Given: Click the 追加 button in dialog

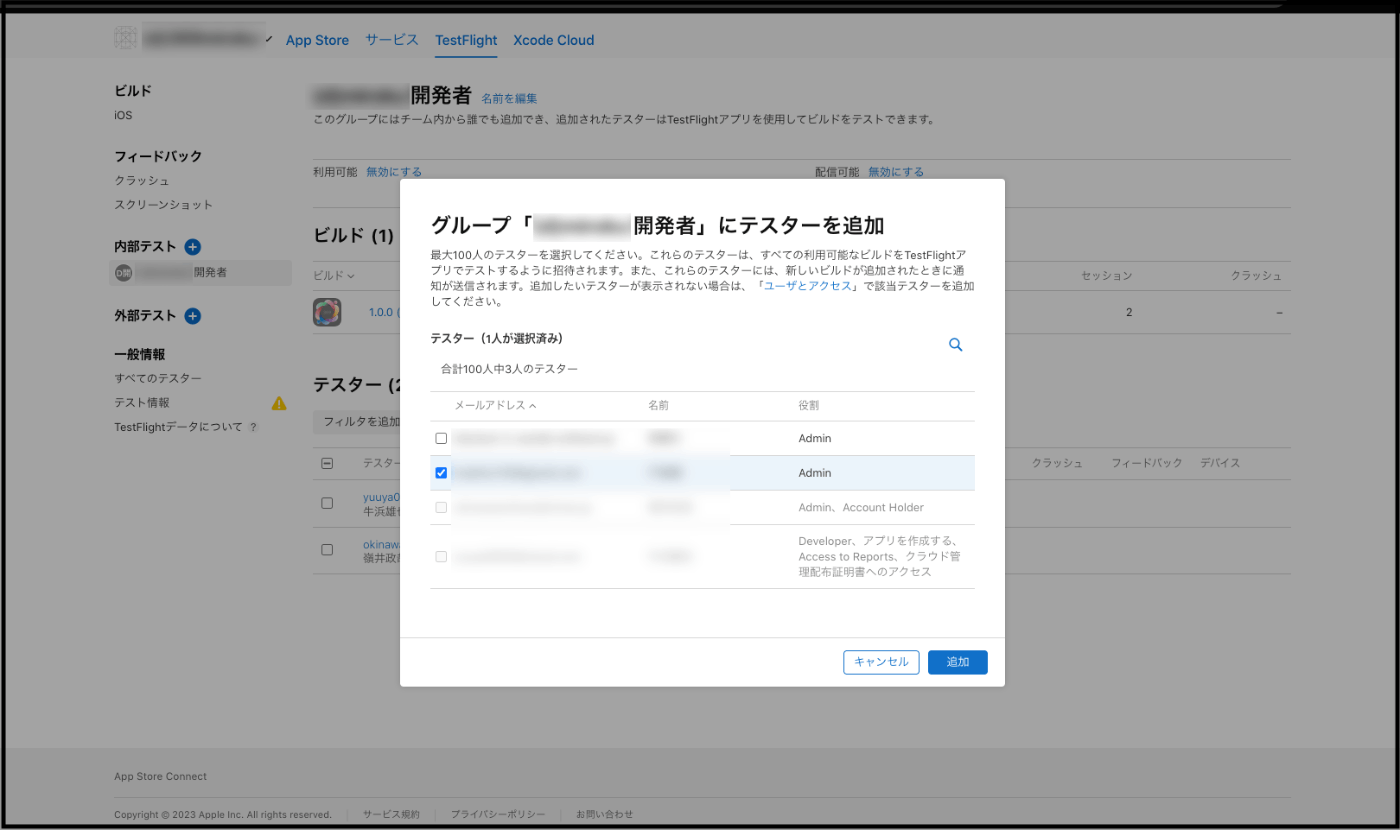Looking at the screenshot, I should click(x=957, y=662).
